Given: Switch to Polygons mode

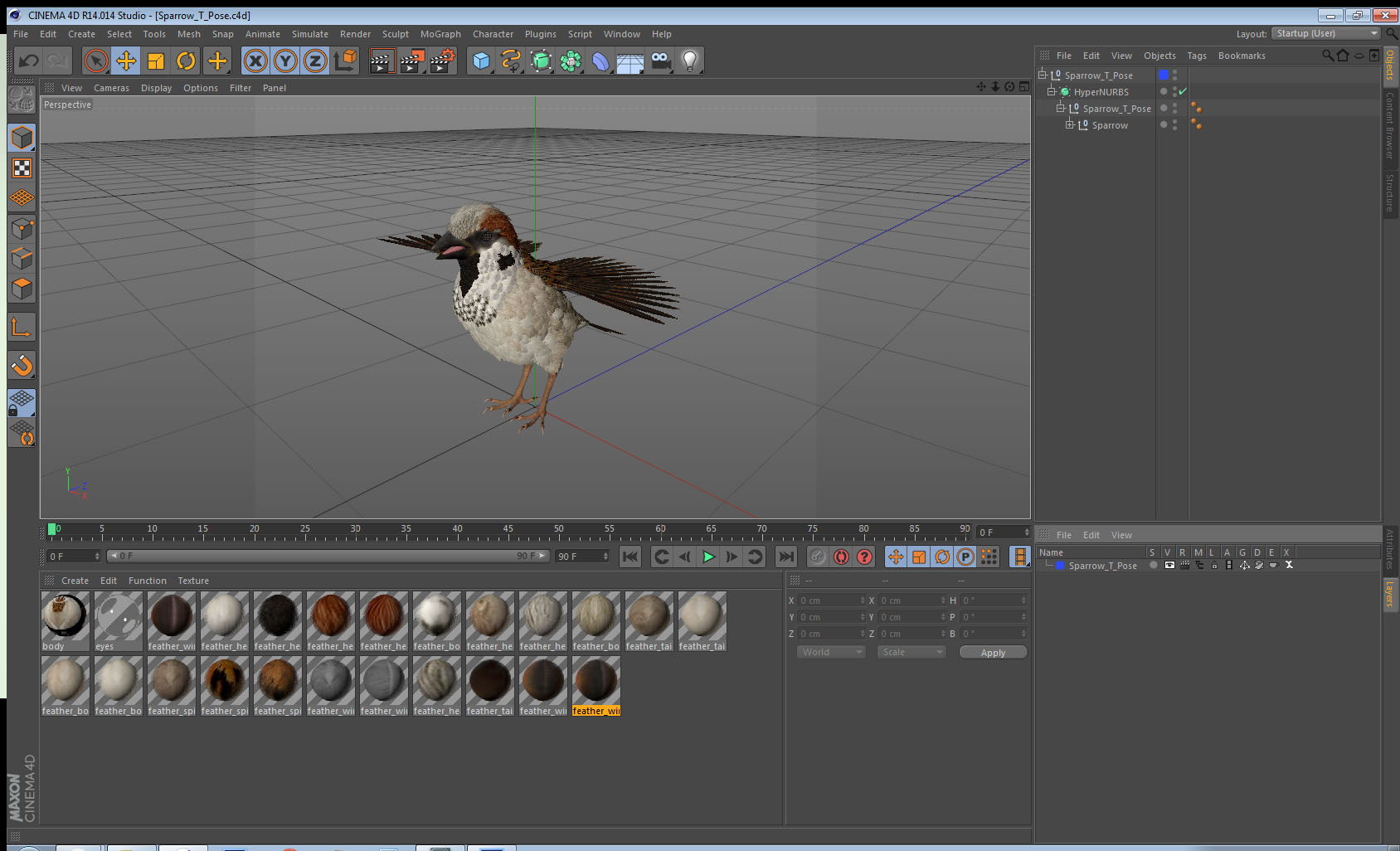Looking at the screenshot, I should (x=22, y=288).
